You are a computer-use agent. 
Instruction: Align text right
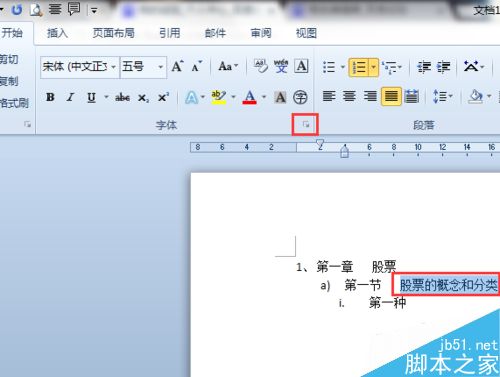click(x=370, y=96)
